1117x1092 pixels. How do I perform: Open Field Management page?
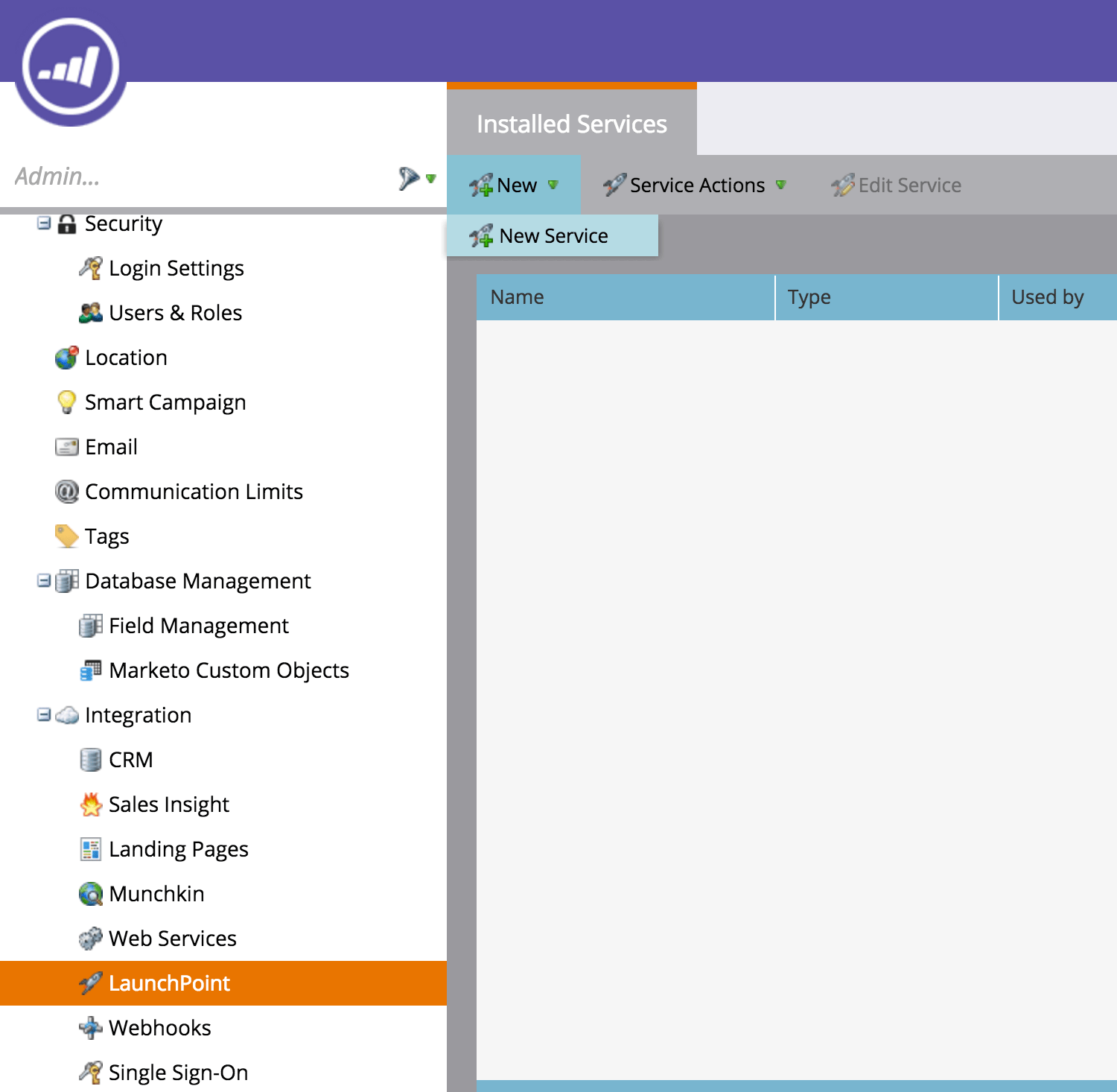click(198, 626)
